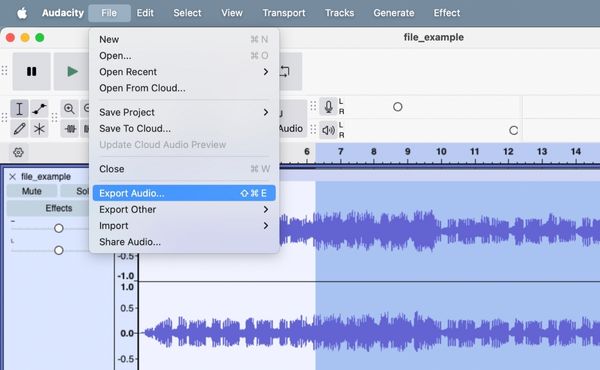This screenshot has width=600, height=370.
Task: Click the File menu bar item
Action: pyautogui.click(x=109, y=13)
